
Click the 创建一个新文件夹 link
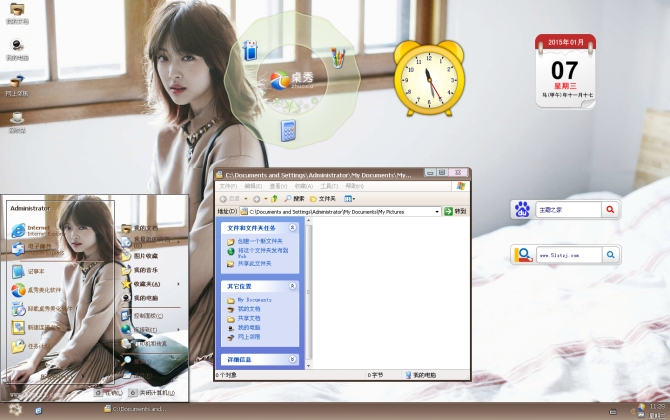click(x=260, y=241)
